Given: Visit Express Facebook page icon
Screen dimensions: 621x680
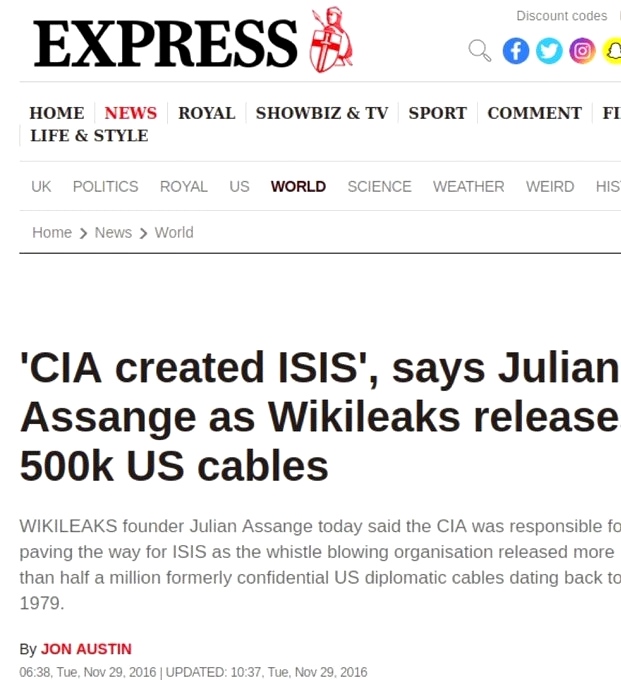Looking at the screenshot, I should (515, 51).
